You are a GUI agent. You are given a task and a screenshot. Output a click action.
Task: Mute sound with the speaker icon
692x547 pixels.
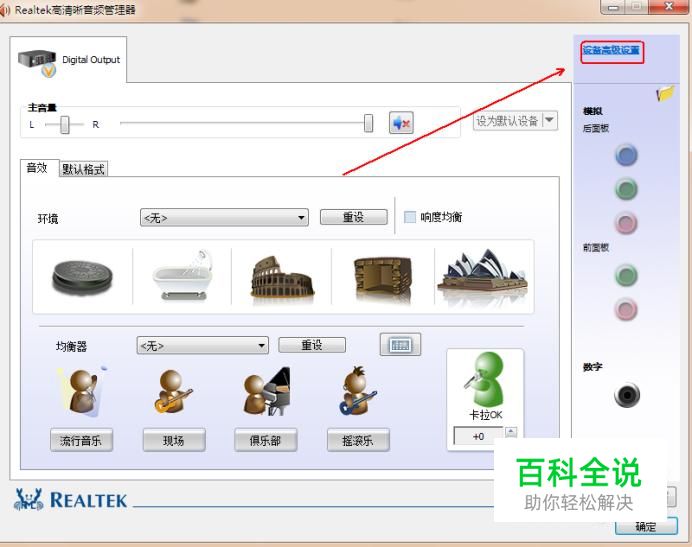pos(401,123)
